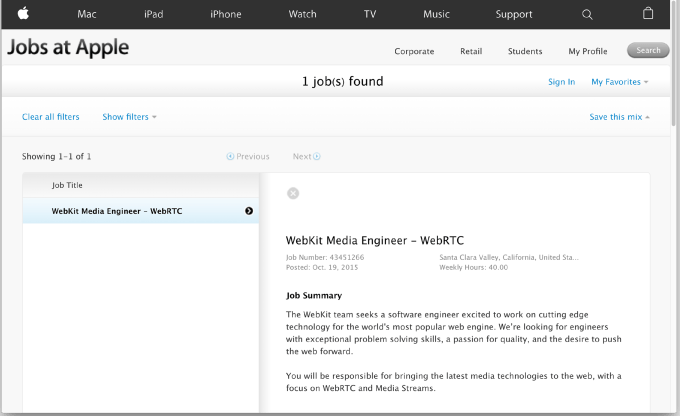Expand the Show filters dropdown

[x=129, y=117]
